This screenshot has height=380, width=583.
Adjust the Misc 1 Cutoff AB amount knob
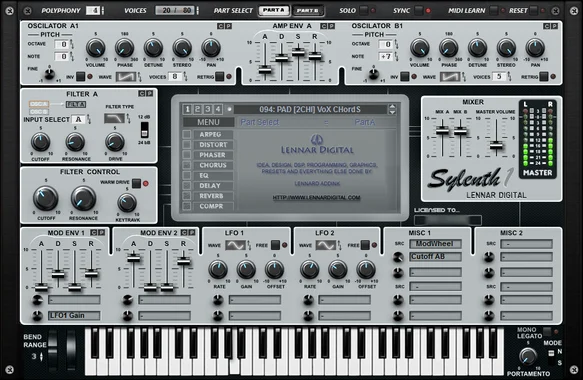[398, 257]
